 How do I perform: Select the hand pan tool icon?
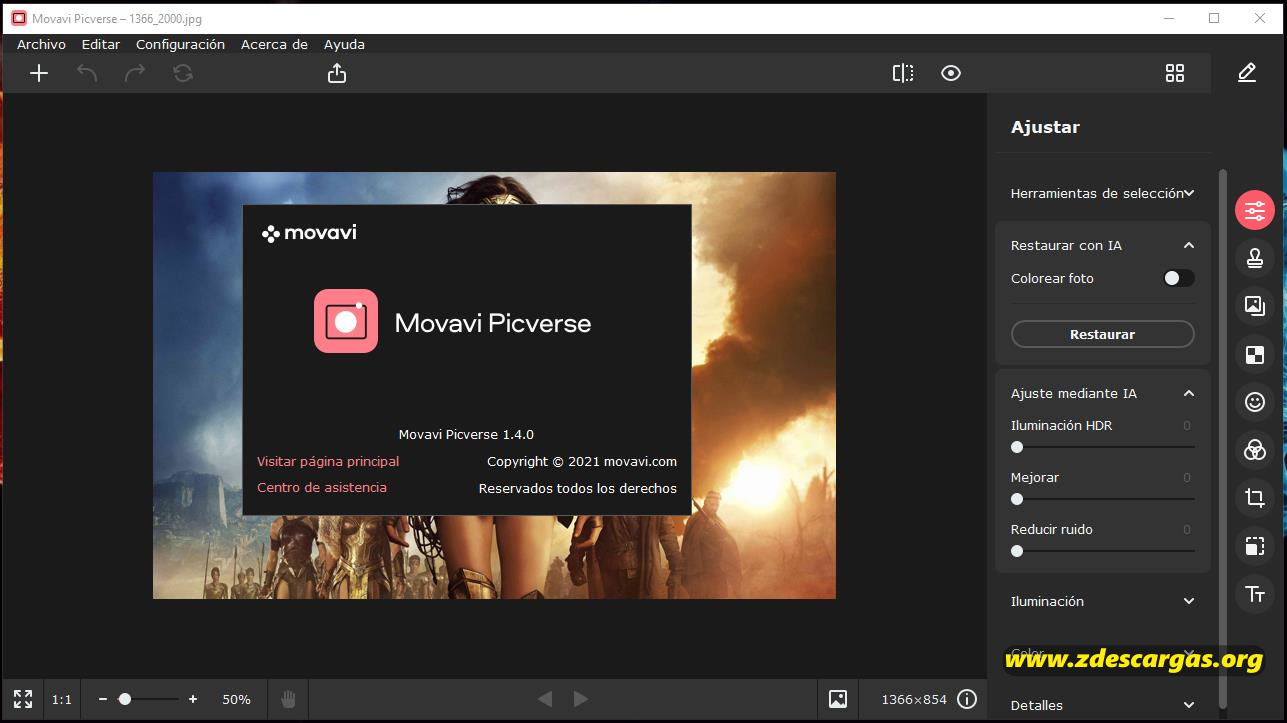tap(288, 699)
